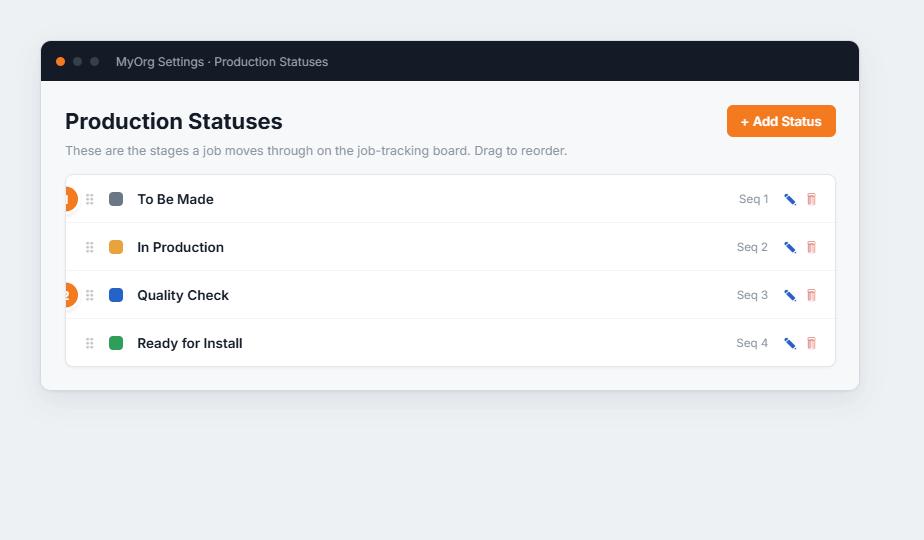Click the Quality Check drag handle
Image resolution: width=924 pixels, height=540 pixels.
[x=90, y=295]
